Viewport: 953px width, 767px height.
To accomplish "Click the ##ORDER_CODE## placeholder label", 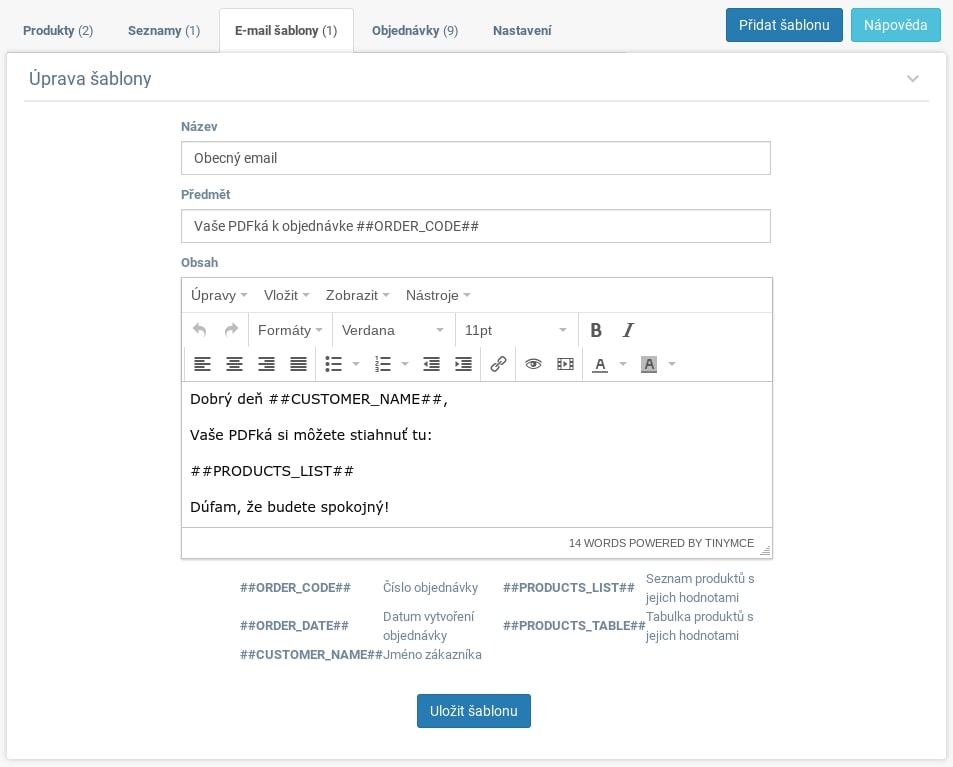I will (x=295, y=588).
